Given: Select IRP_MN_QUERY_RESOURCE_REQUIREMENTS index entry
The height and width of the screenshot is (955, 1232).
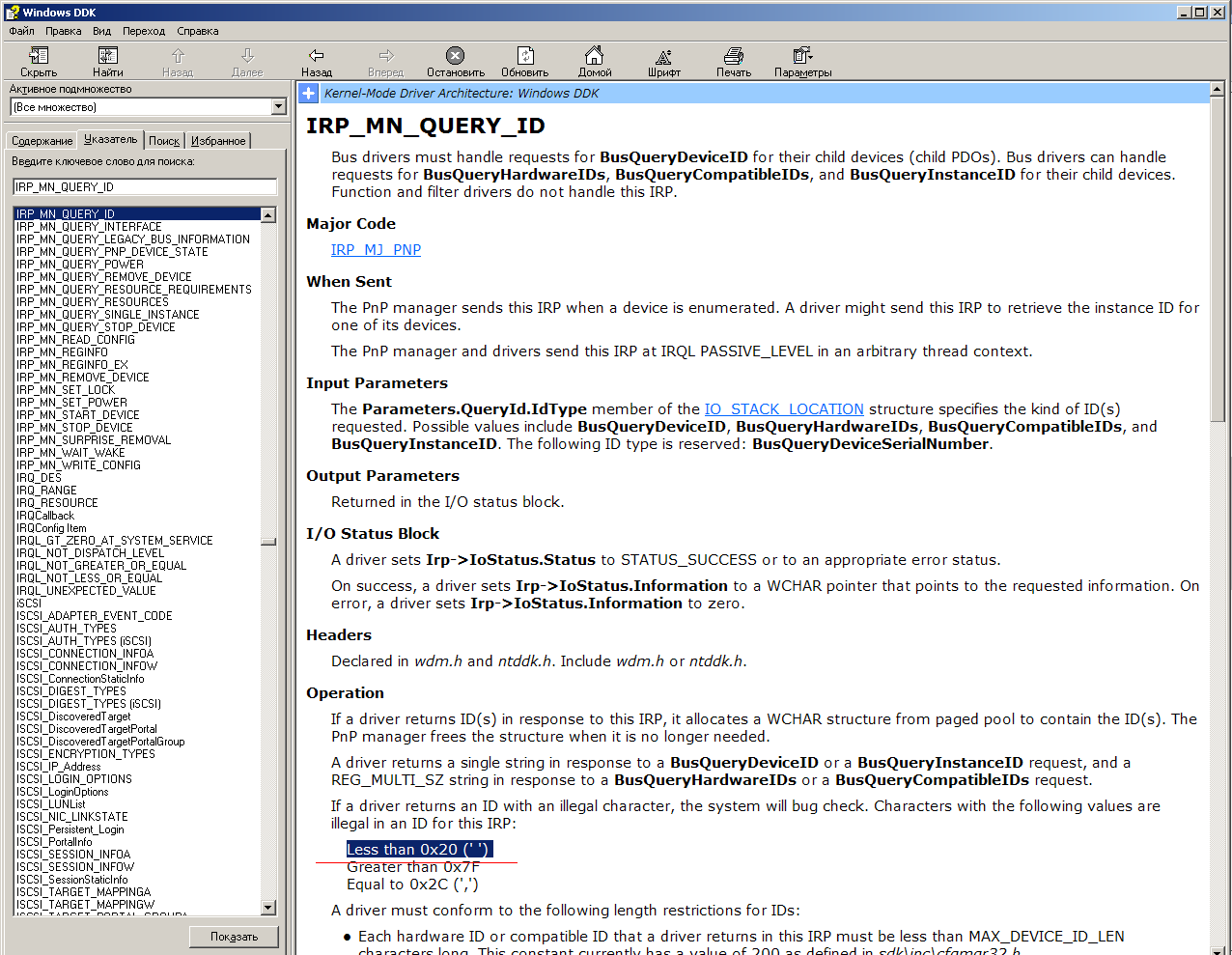Looking at the screenshot, I should pos(134,290).
